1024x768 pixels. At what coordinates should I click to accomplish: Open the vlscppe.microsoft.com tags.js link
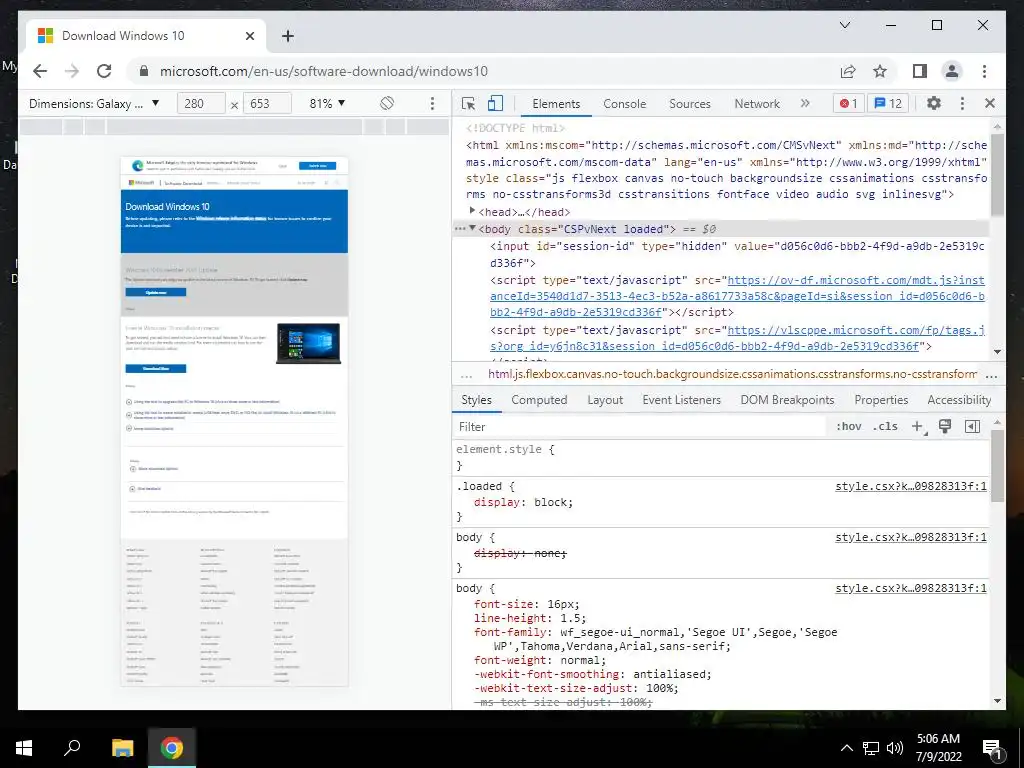(x=737, y=338)
